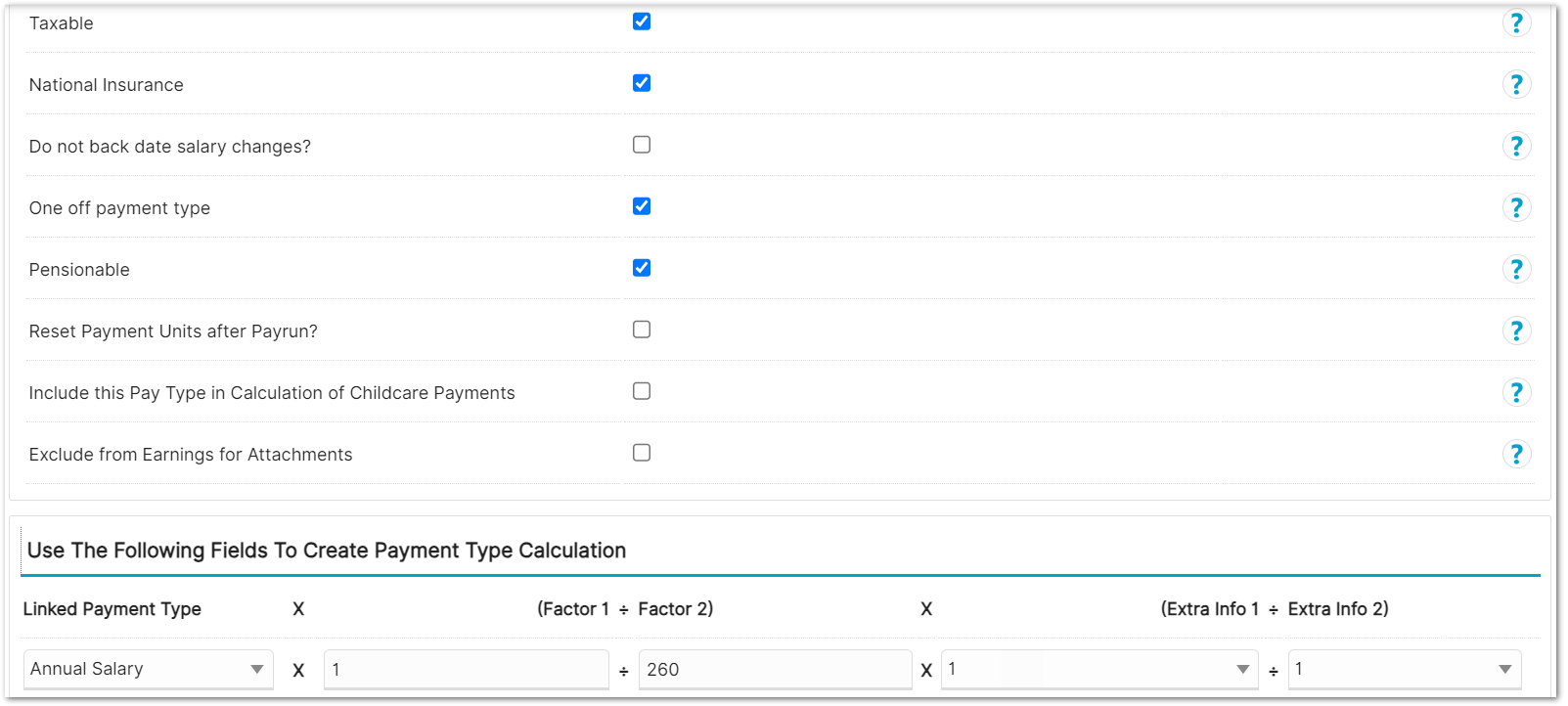Open help for Childcare Payments calculation row
The height and width of the screenshot is (706, 1568).
1516,392
